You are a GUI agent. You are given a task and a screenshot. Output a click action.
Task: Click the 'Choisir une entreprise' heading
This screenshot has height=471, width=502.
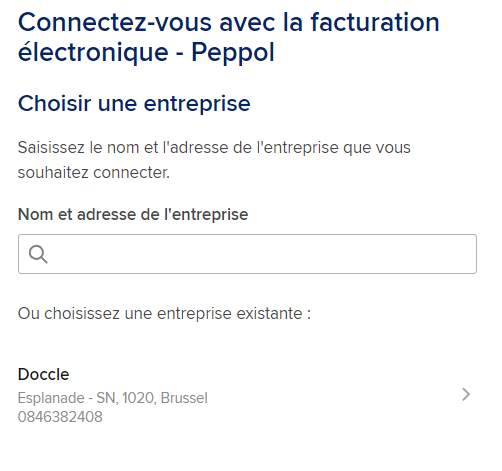[x=134, y=103]
